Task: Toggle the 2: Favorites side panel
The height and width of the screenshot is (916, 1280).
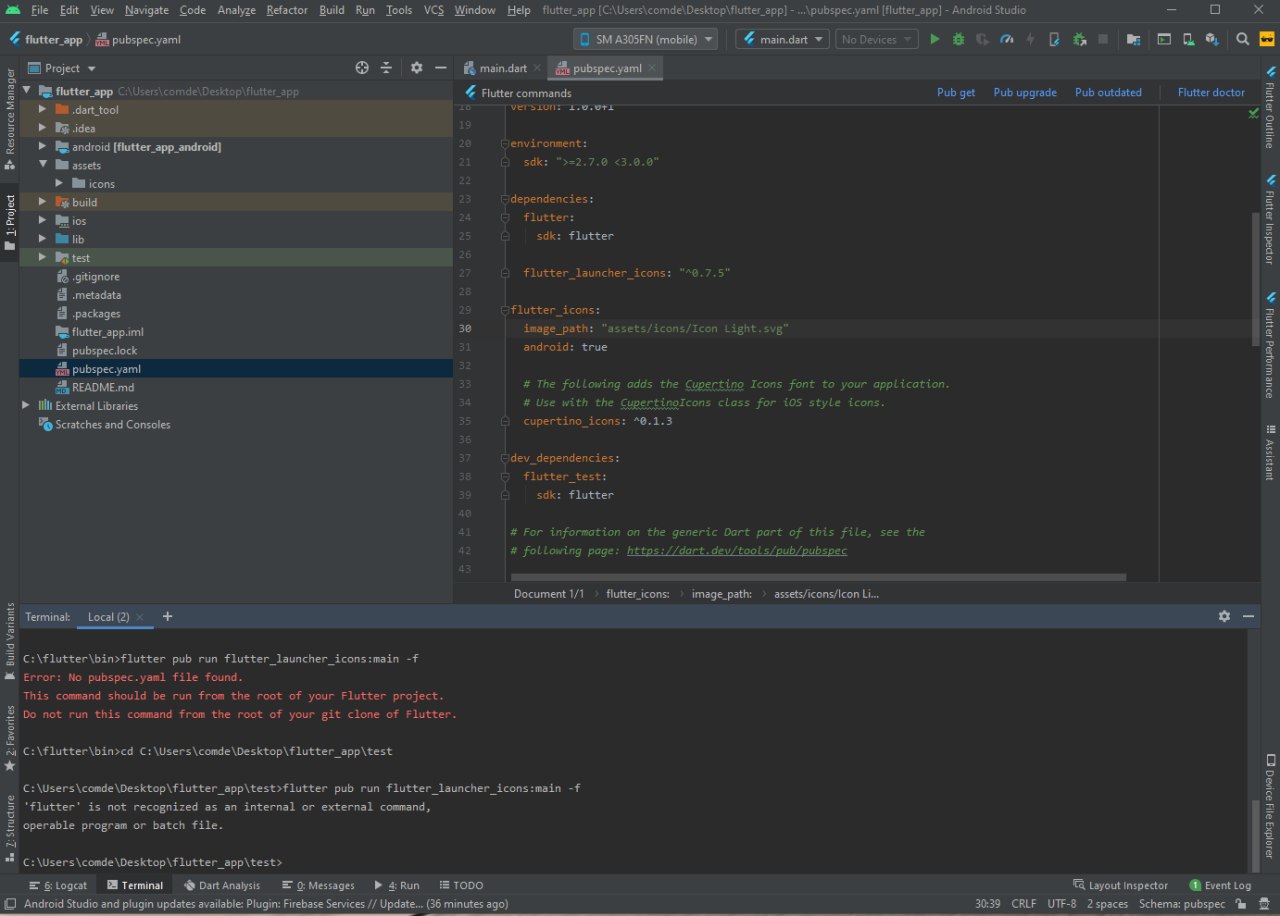Action: [9, 738]
